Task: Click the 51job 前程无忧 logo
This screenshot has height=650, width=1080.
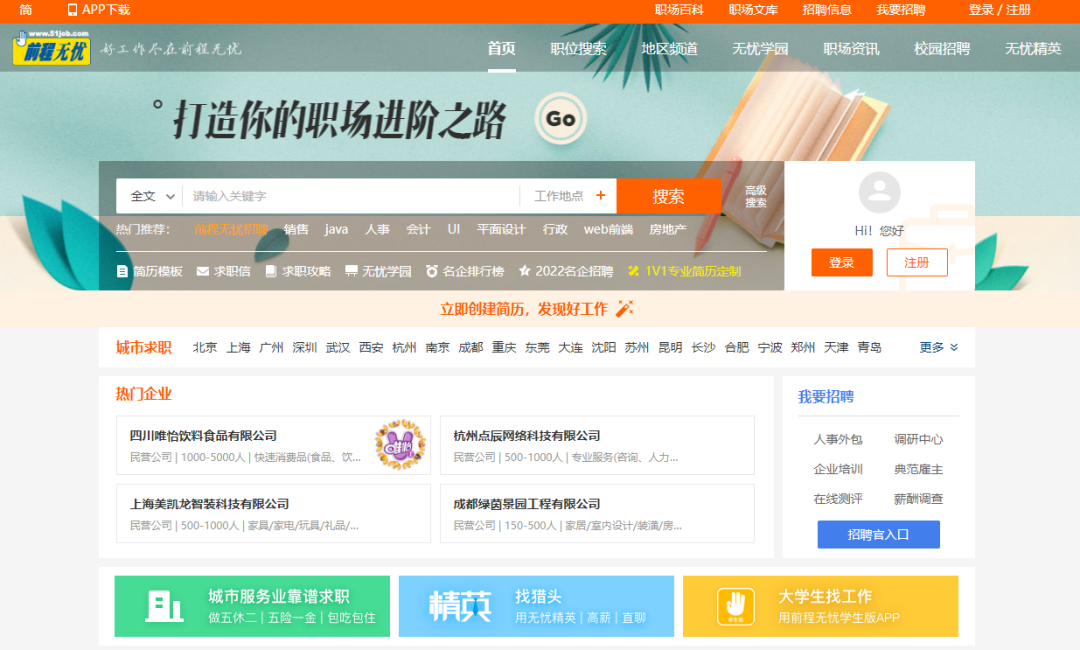Action: point(52,48)
